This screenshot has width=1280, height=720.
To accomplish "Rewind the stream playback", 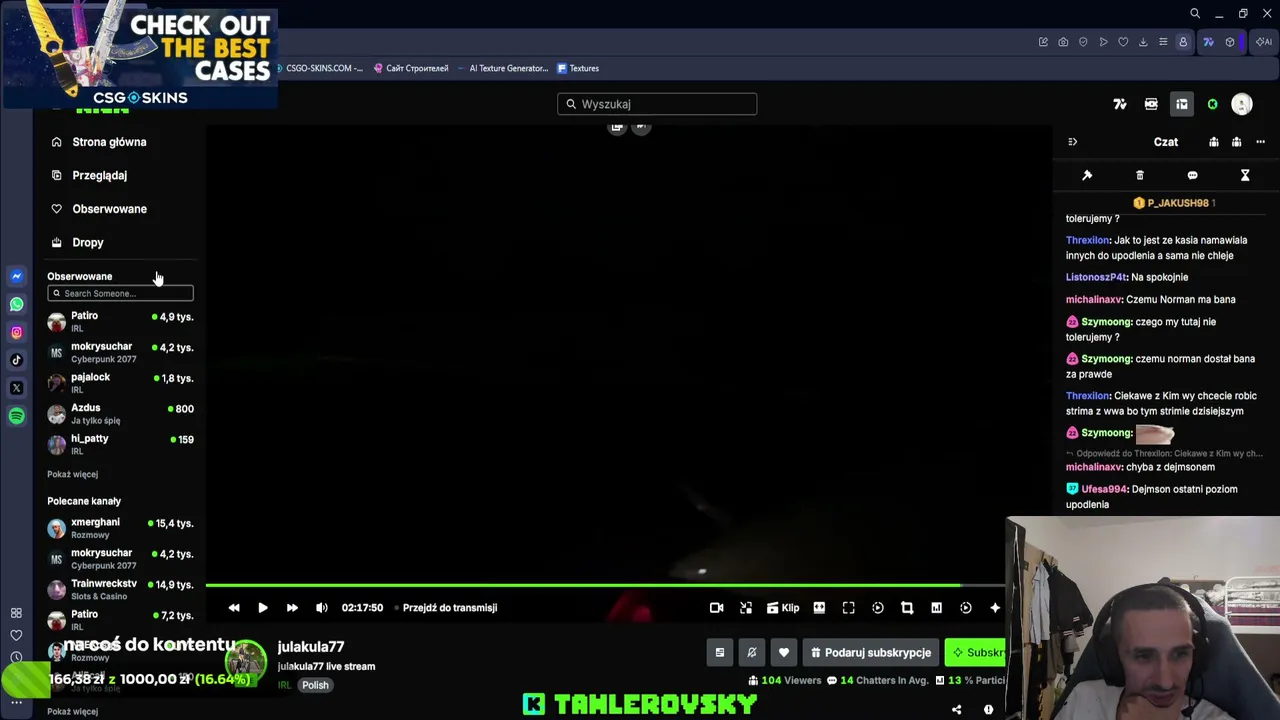I will point(234,608).
